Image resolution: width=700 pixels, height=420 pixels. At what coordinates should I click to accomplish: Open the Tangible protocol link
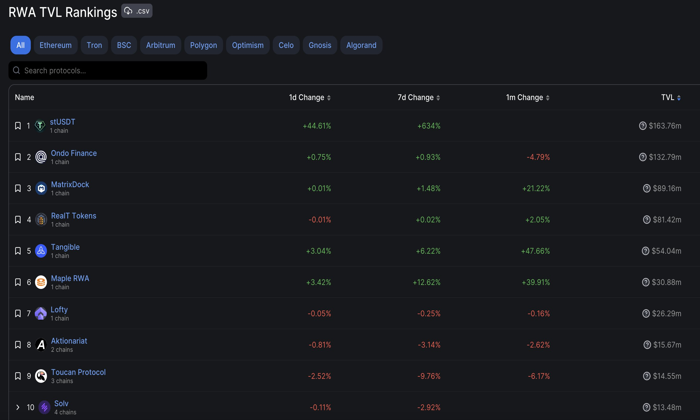point(65,247)
